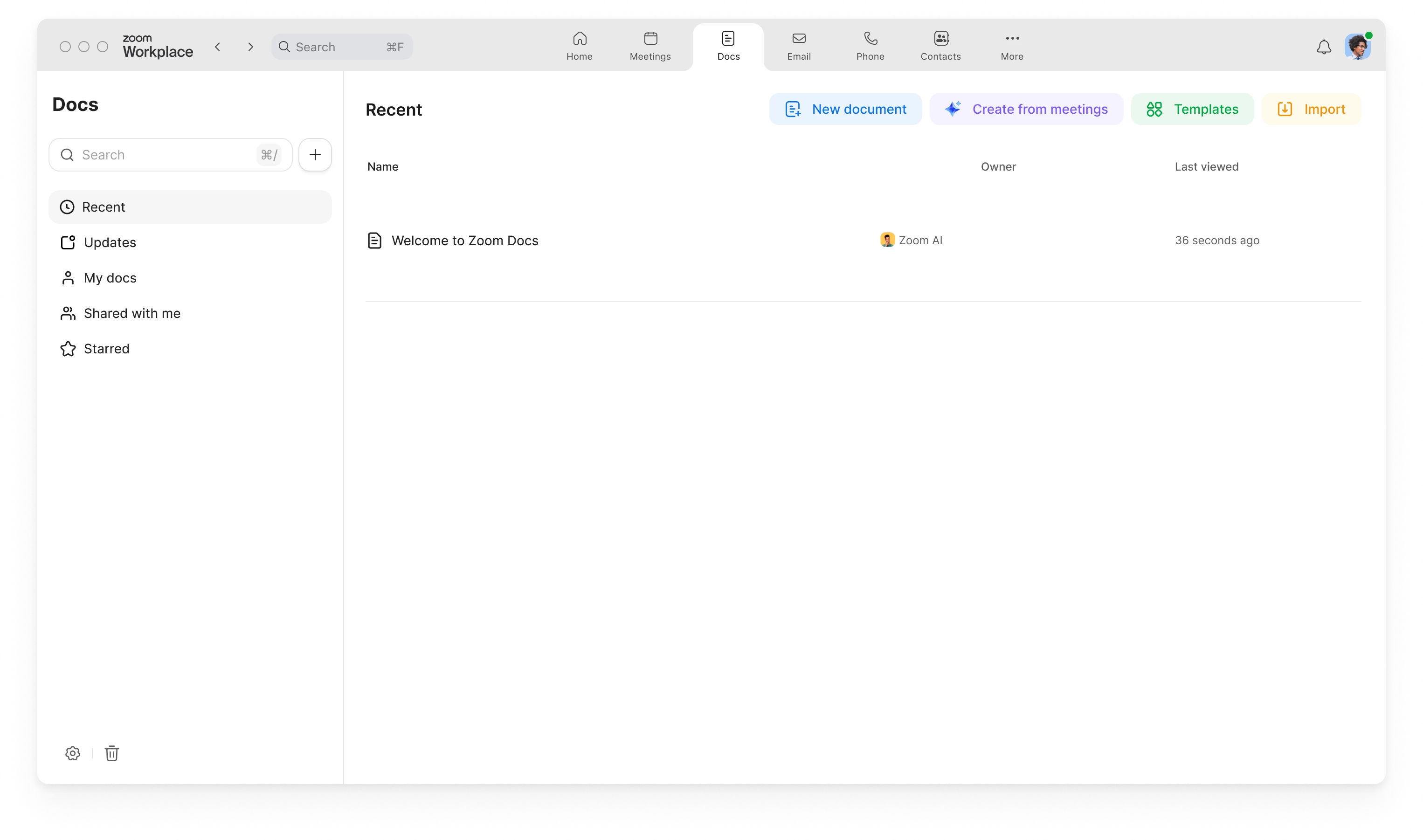The height and width of the screenshot is (840, 1423).
Task: Click the New document button
Action: coord(845,109)
